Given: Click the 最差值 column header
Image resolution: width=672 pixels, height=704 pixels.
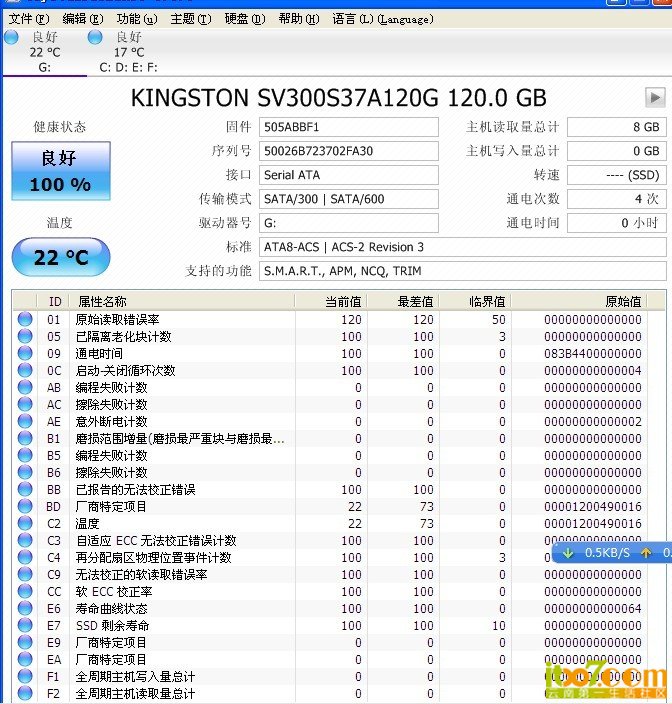Looking at the screenshot, I should click(403, 301).
